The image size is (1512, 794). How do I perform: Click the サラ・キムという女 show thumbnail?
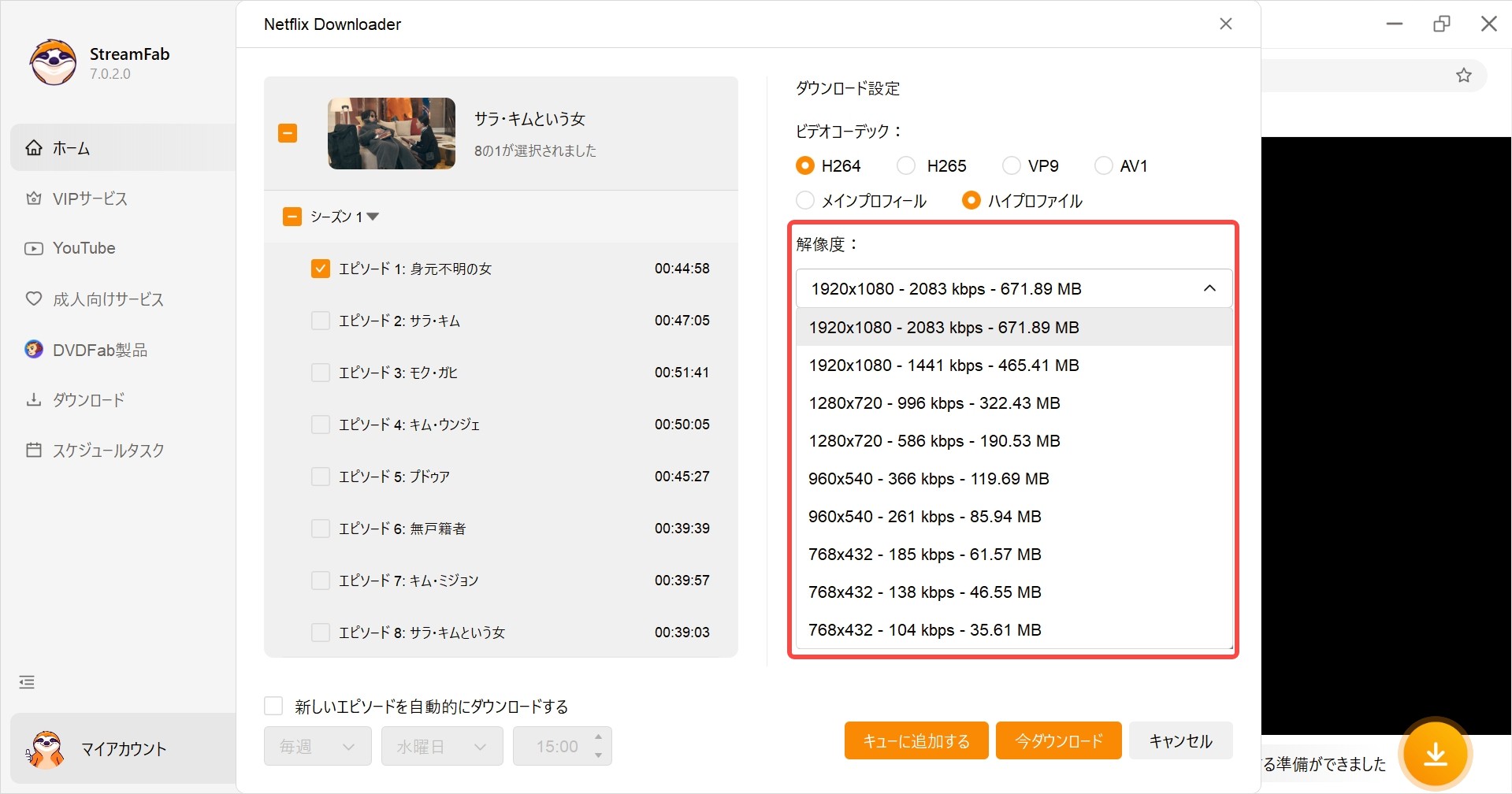coord(392,133)
